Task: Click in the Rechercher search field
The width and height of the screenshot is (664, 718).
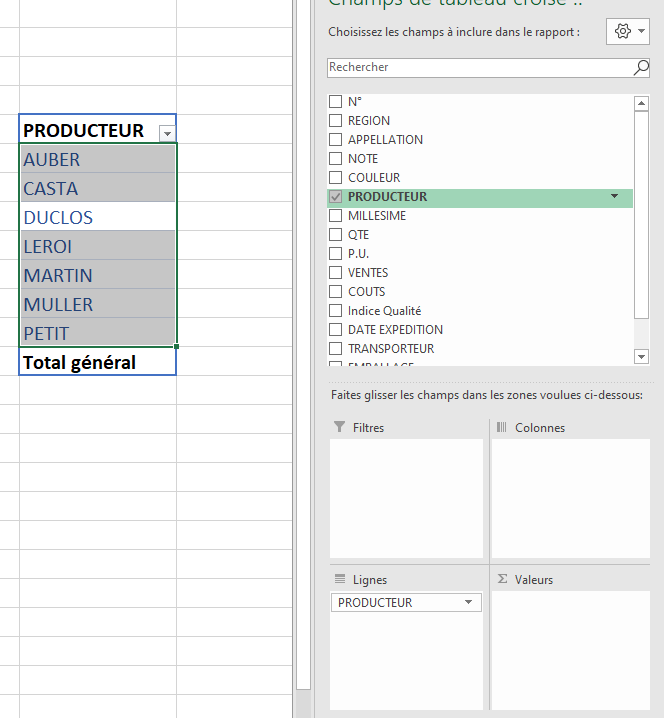Action: click(x=478, y=68)
